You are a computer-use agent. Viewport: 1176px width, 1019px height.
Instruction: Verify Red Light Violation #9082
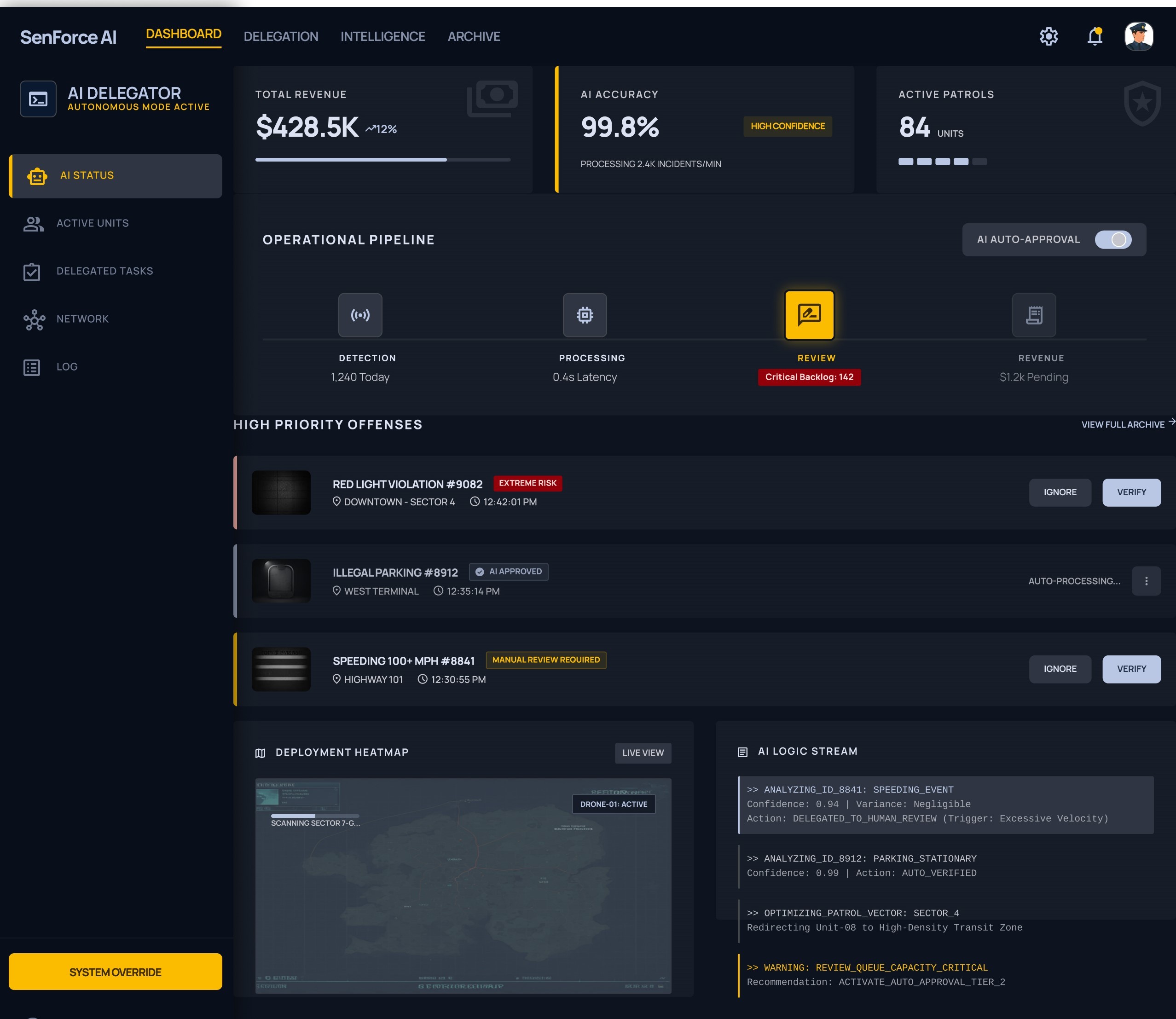tap(1131, 492)
